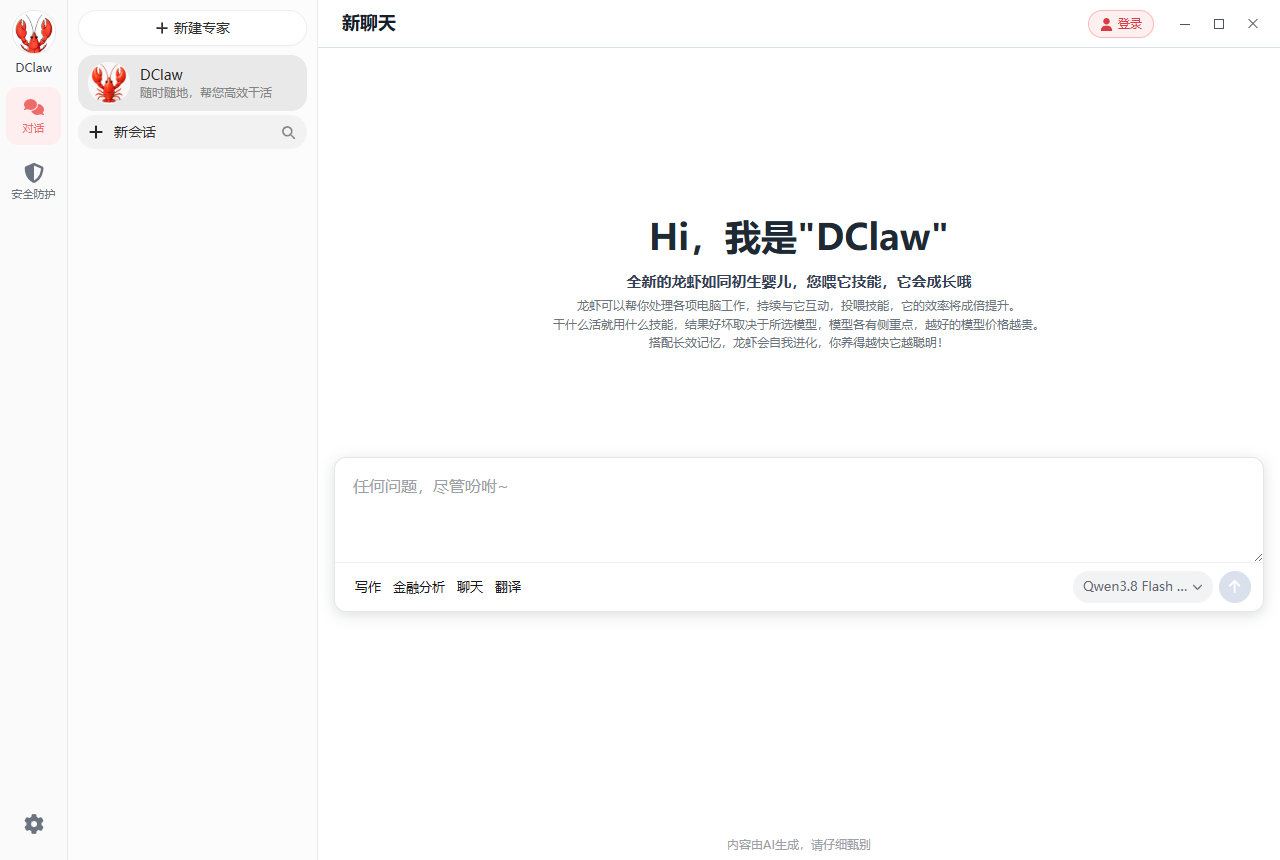Choose the 金融分析 quick prompt

click(x=419, y=587)
